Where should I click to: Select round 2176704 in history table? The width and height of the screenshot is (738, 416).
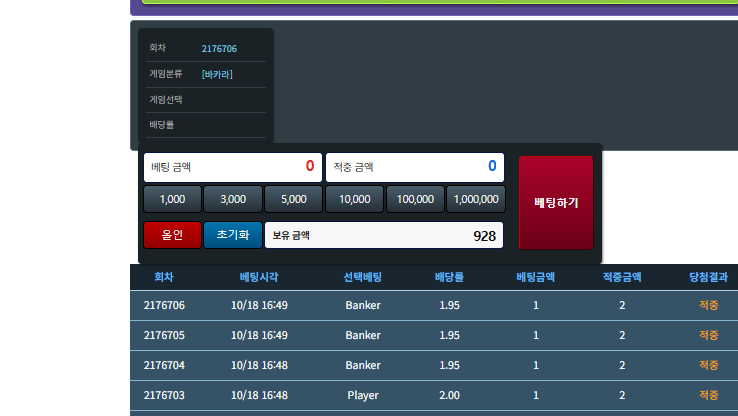(164, 365)
